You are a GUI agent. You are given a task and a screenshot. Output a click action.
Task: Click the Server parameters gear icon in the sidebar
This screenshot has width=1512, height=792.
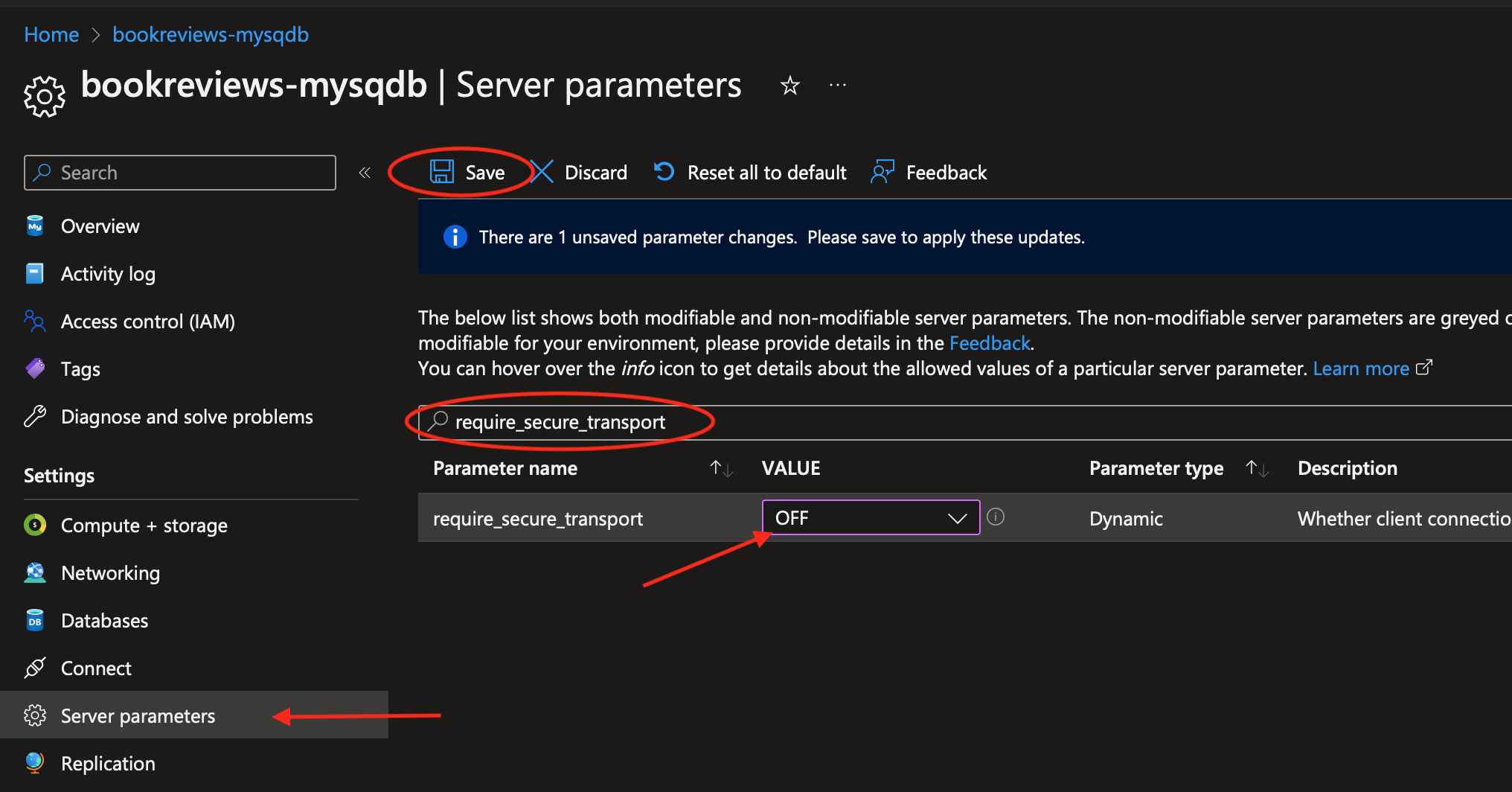pos(35,715)
